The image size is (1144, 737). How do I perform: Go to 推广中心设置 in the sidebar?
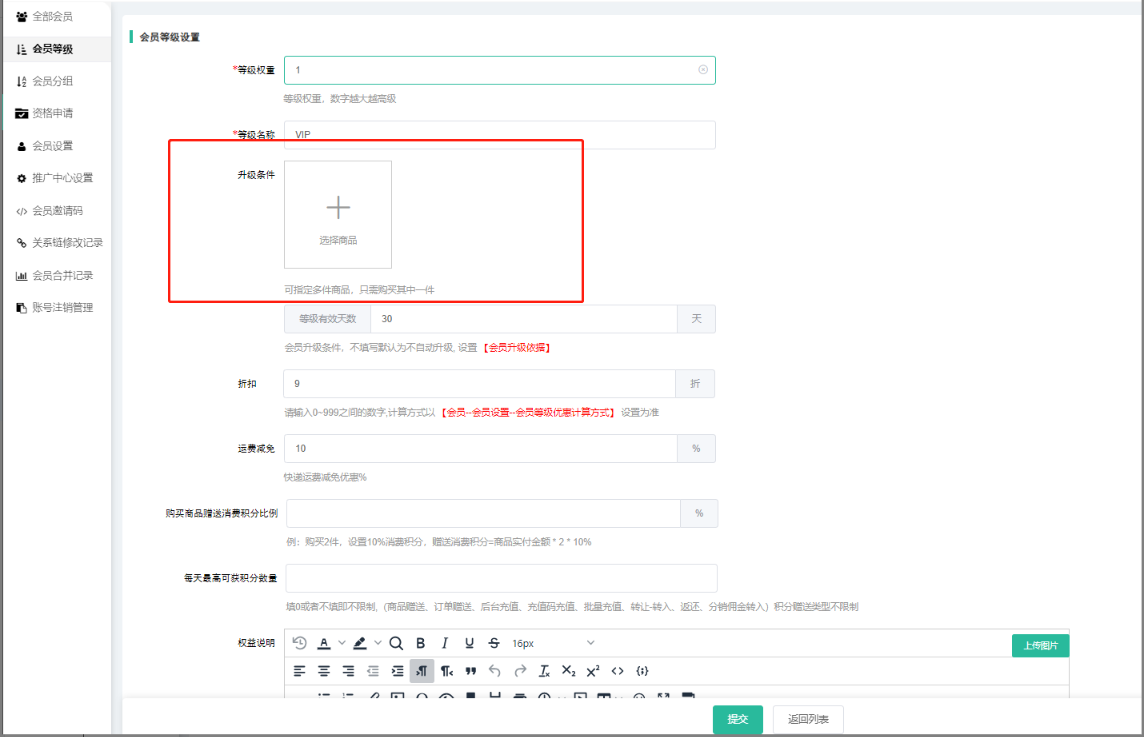(x=62, y=178)
